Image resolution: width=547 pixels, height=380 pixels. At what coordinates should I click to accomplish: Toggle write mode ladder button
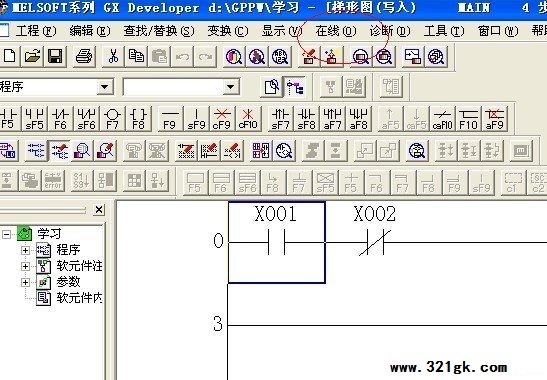[x=60, y=150]
